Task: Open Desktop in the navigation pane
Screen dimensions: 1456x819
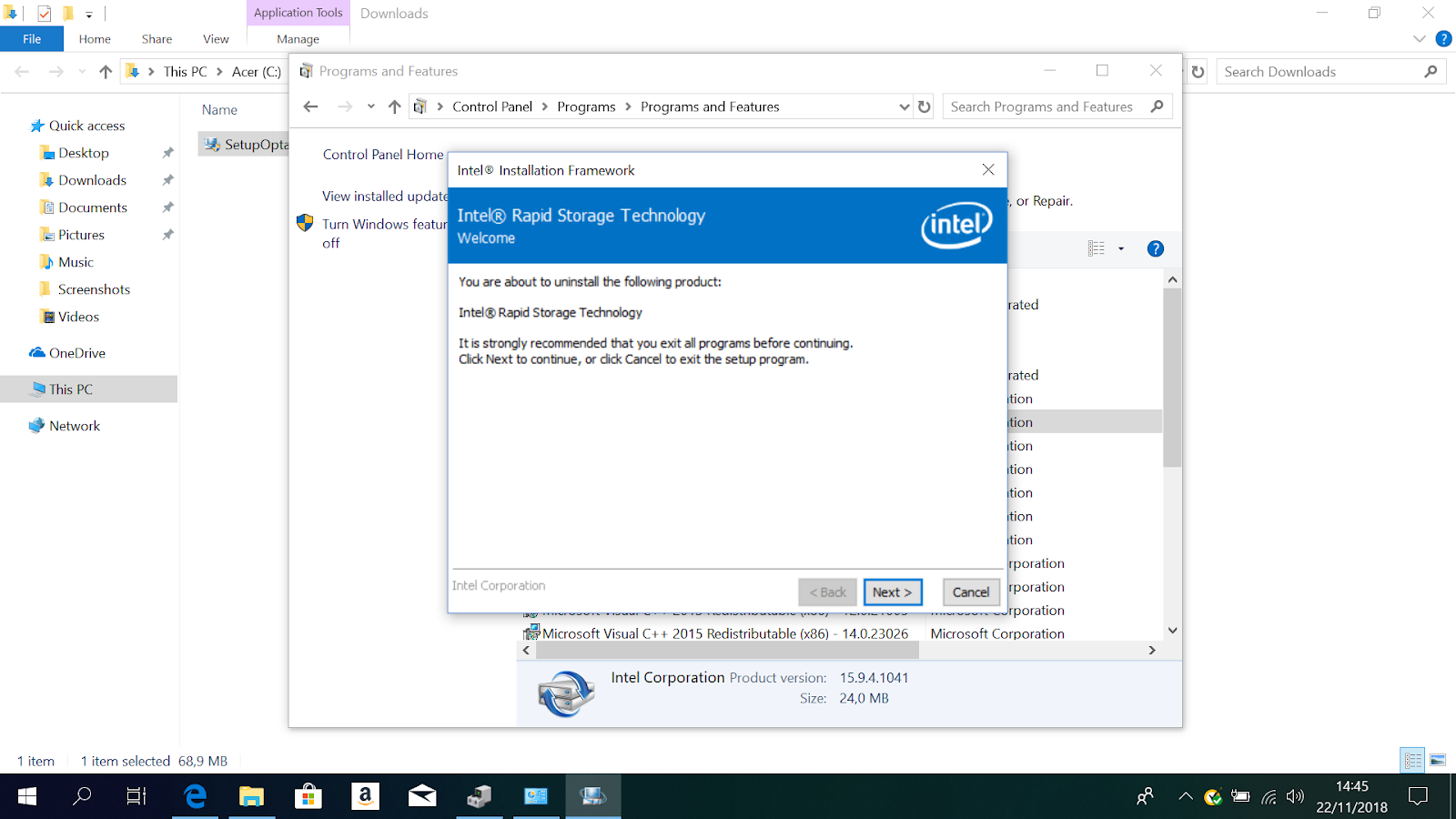Action: point(84,153)
